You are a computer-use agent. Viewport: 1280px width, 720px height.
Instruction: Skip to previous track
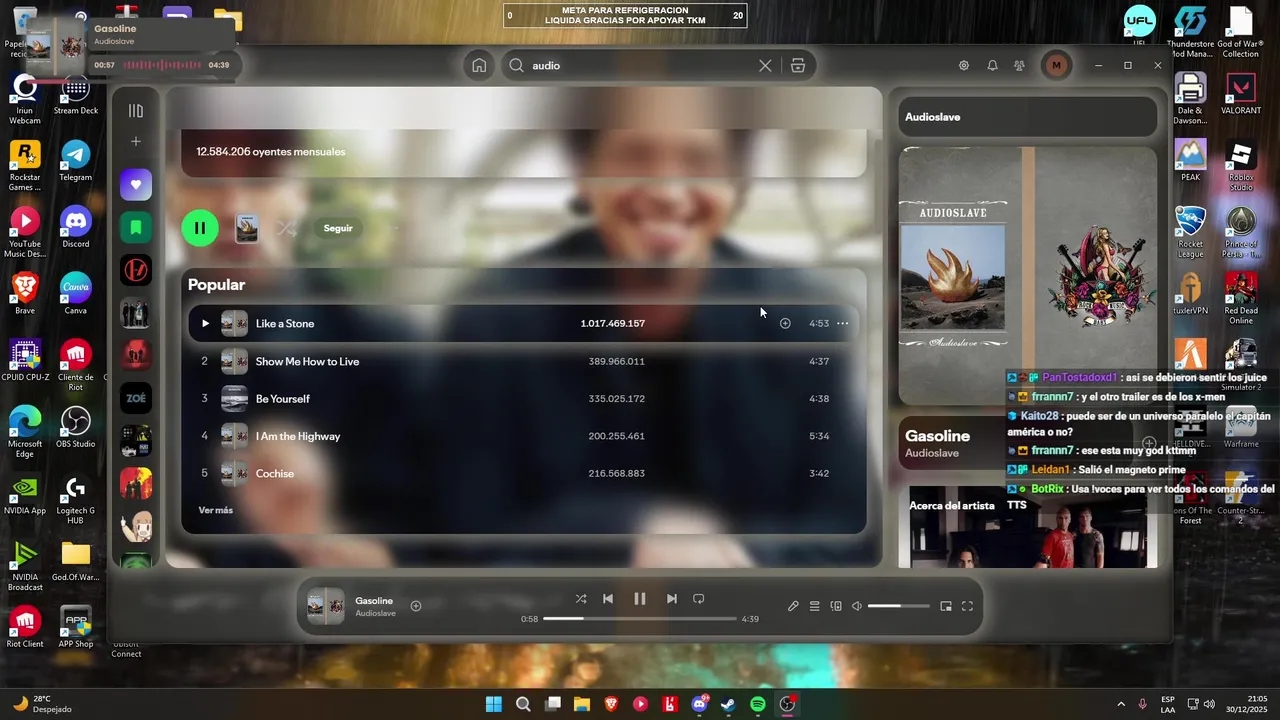coord(608,599)
